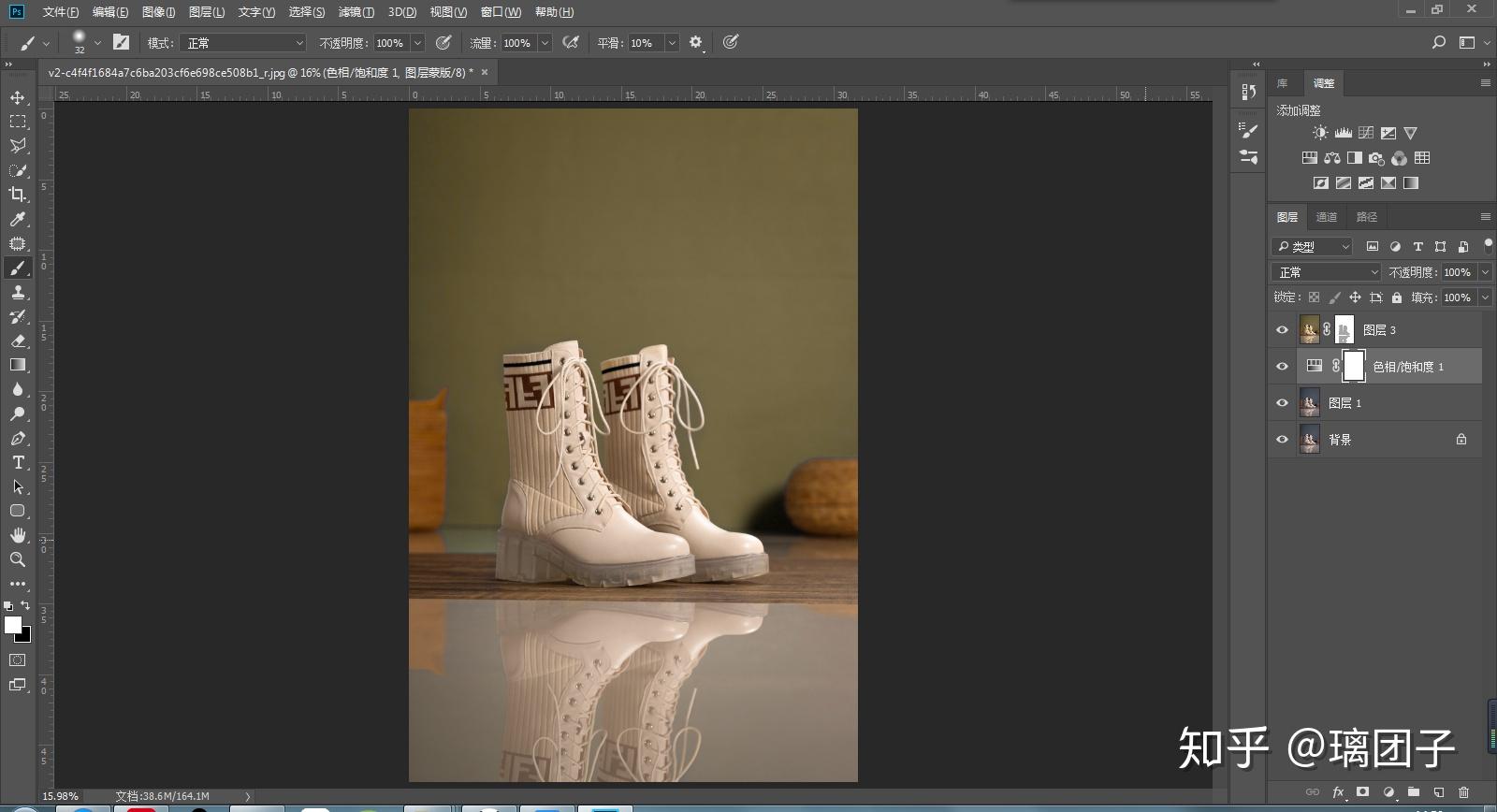
Task: Switch to the 通道 tab
Action: pos(1327,217)
